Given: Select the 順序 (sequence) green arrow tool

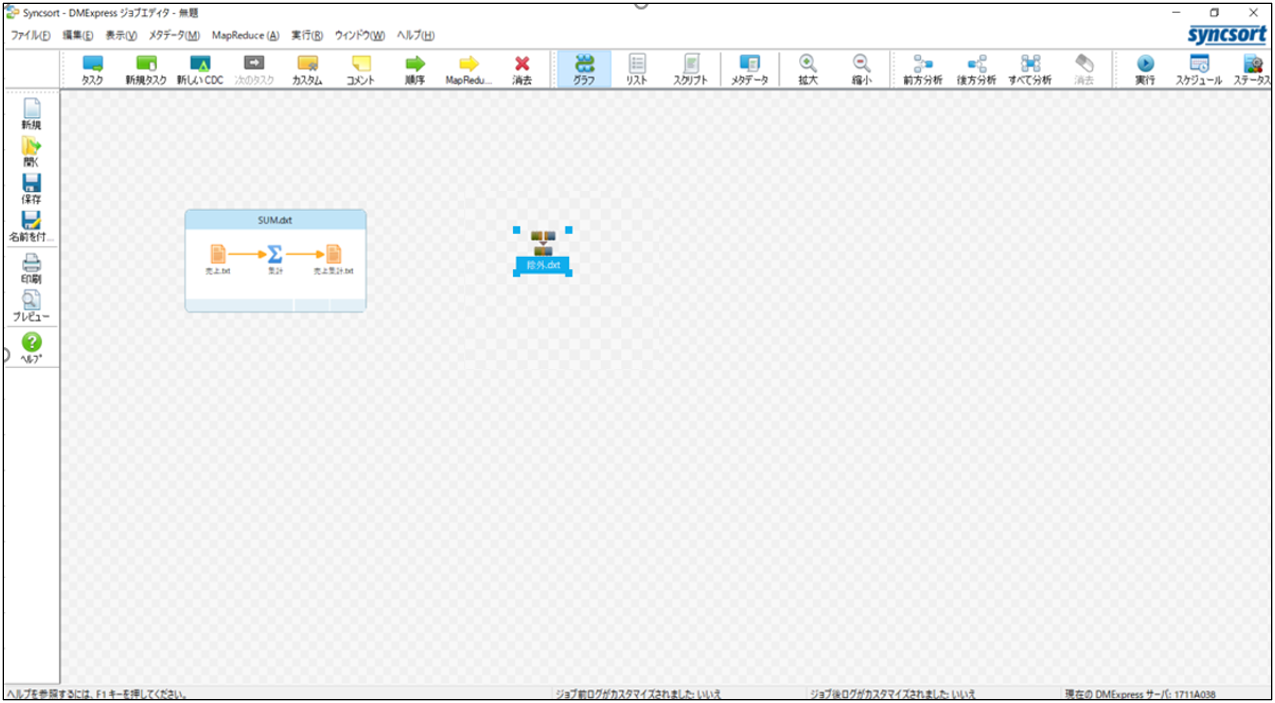Looking at the screenshot, I should [415, 69].
